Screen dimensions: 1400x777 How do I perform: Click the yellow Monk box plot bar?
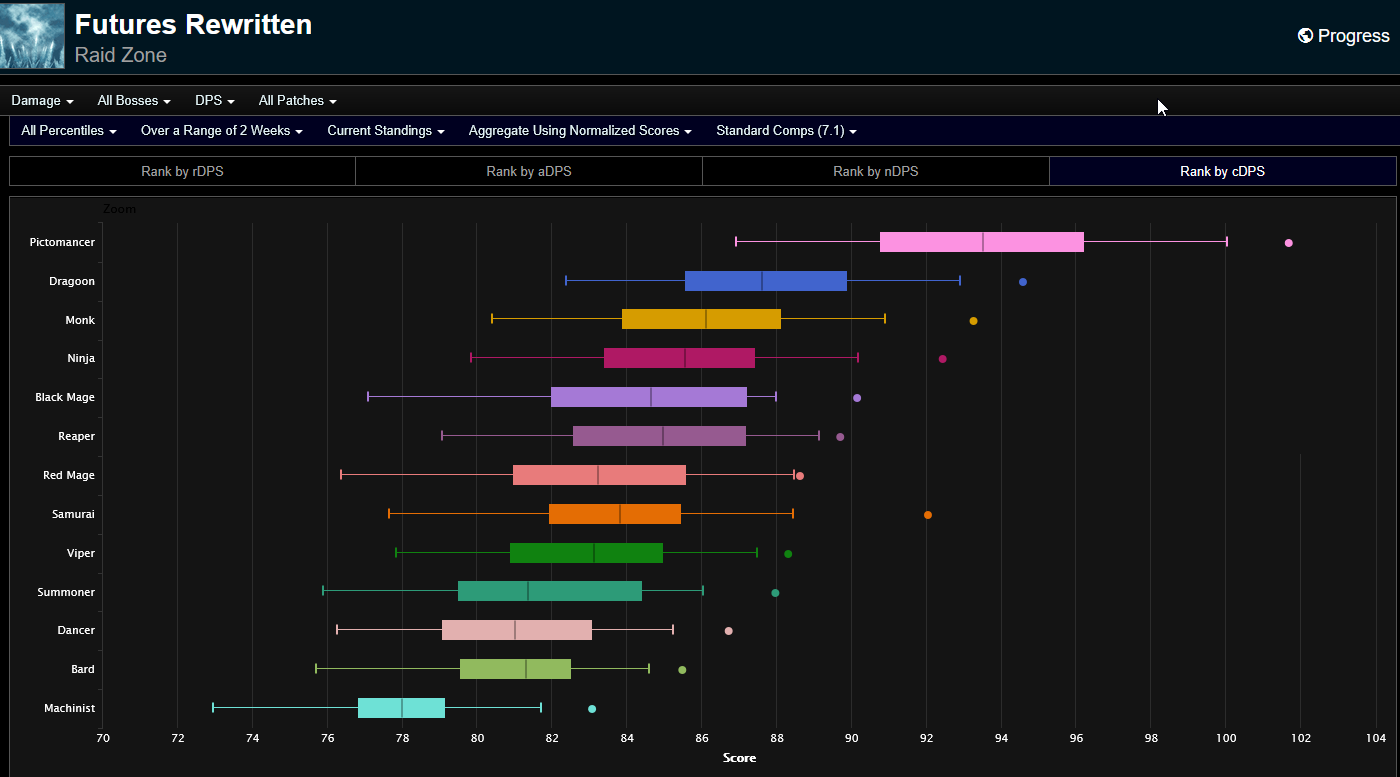pyautogui.click(x=701, y=319)
